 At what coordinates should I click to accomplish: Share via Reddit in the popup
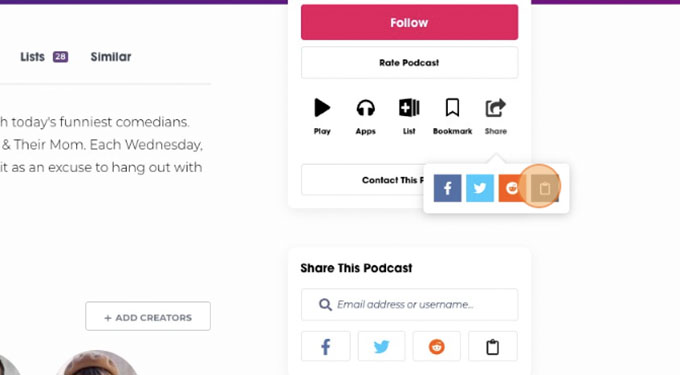point(512,188)
